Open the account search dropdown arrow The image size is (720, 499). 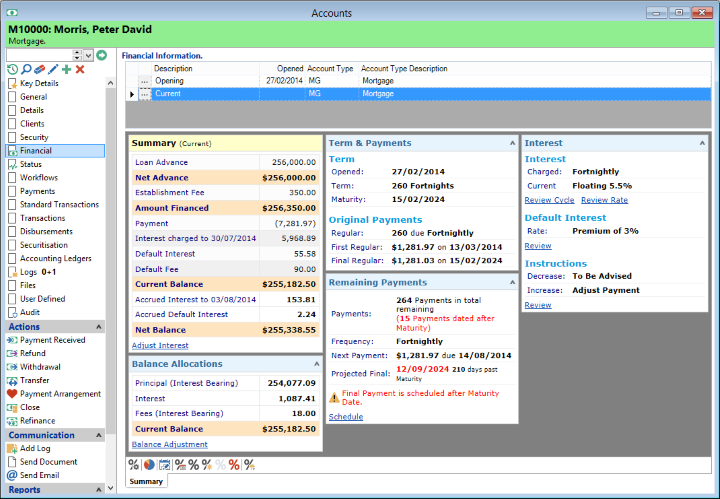[88, 55]
